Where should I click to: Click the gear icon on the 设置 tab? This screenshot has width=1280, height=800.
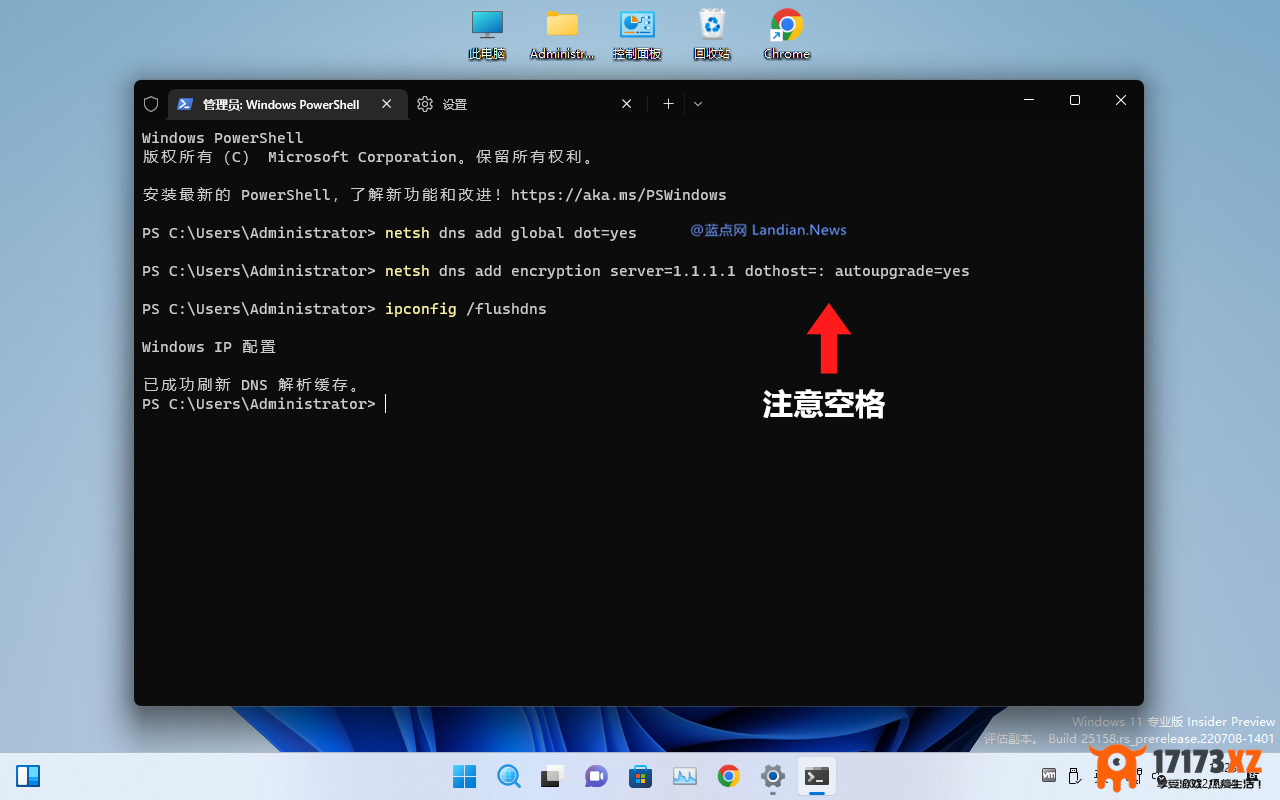tap(425, 104)
